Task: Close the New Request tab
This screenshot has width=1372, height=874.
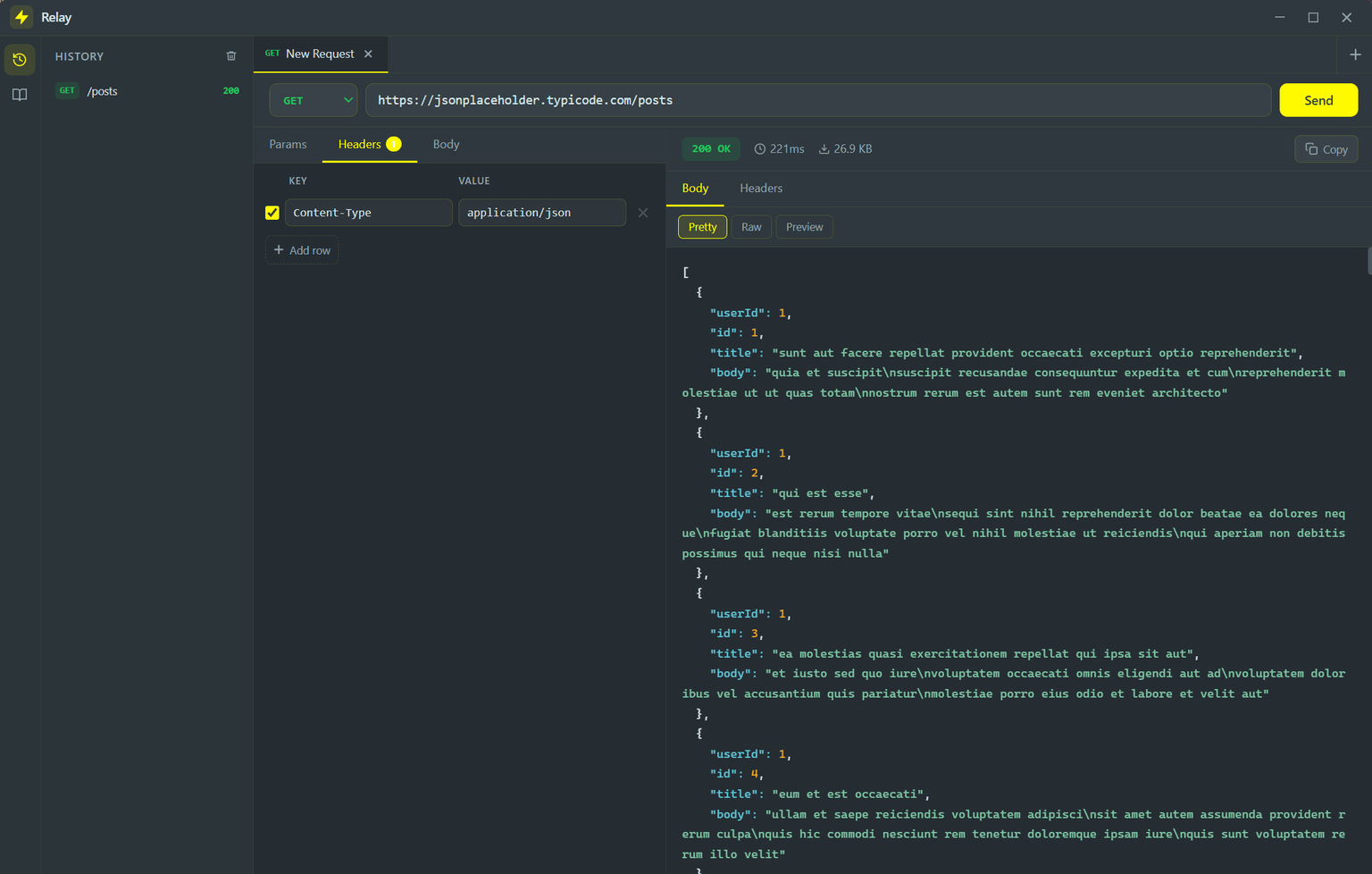Action: 368,54
